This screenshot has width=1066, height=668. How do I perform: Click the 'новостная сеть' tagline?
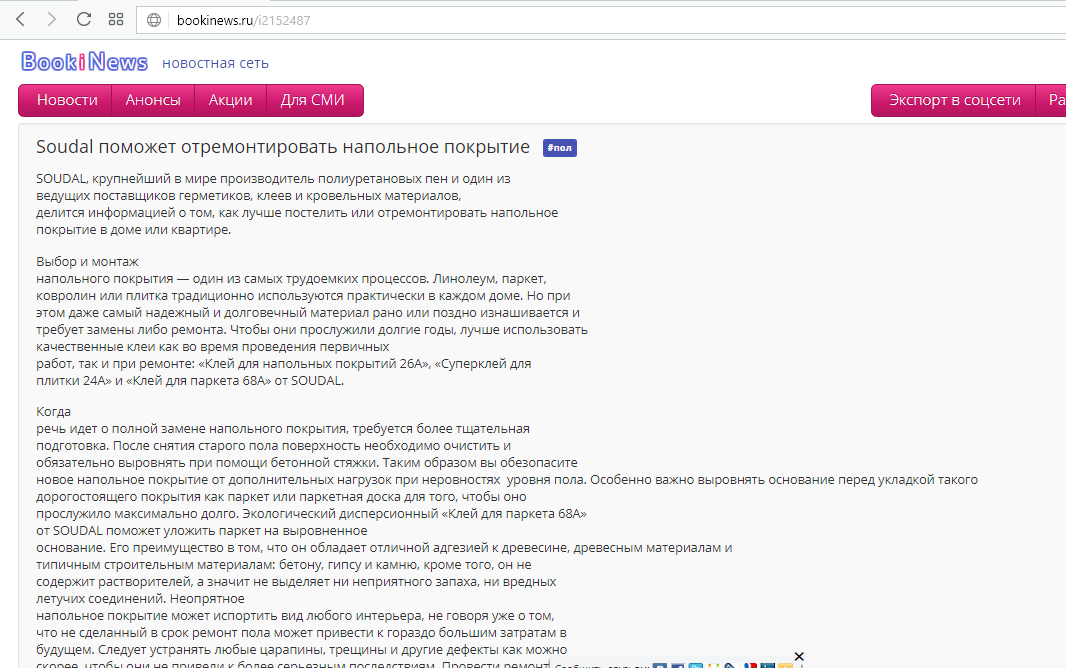coord(215,63)
